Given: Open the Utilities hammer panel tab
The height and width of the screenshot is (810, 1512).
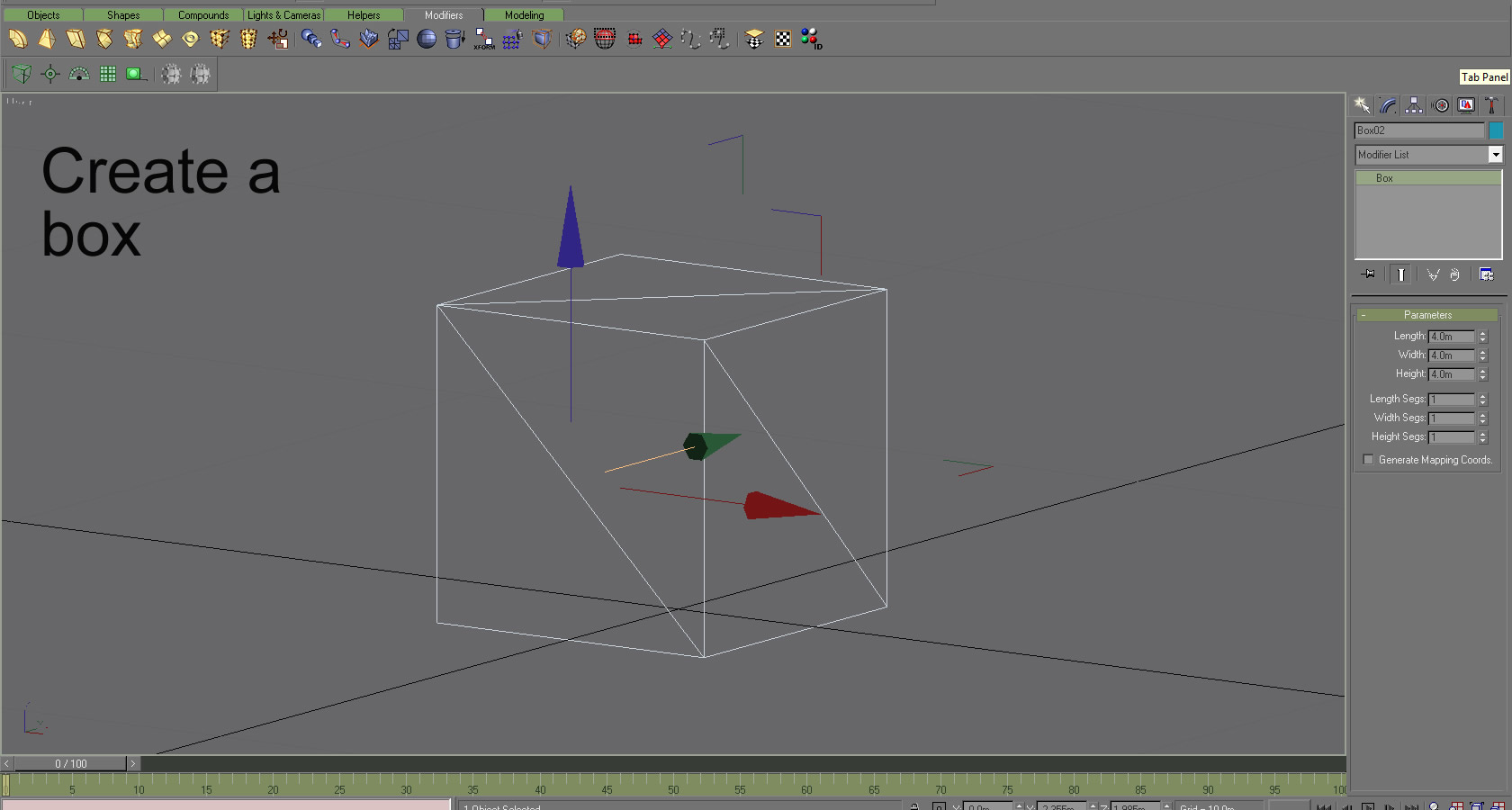Looking at the screenshot, I should pyautogui.click(x=1490, y=105).
